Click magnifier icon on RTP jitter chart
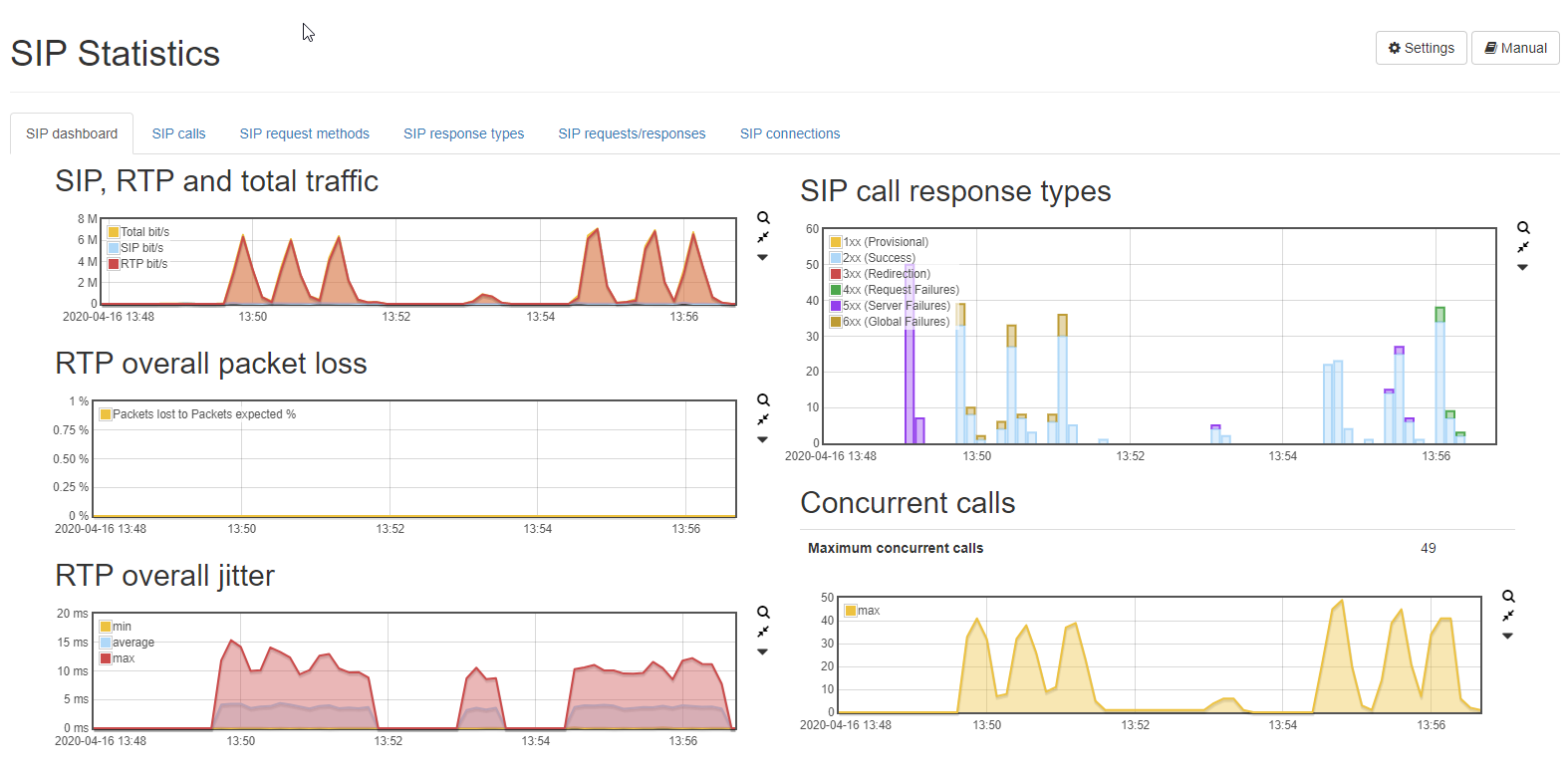 (763, 612)
